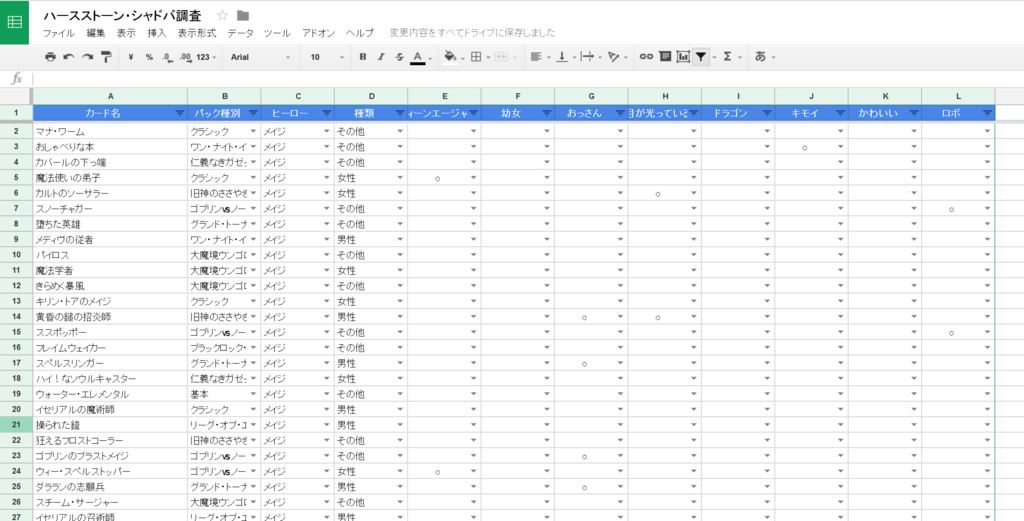The image size is (1024, 521).
Task: Open the 表示形式 menu
Action: (197, 33)
